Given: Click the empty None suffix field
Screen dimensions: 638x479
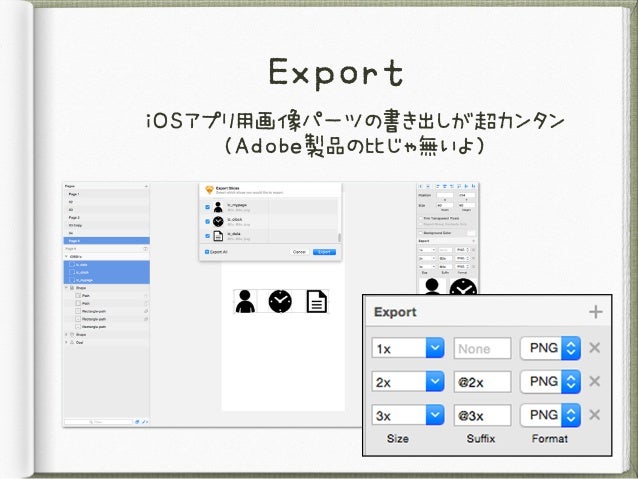Looking at the screenshot, I should (482, 348).
